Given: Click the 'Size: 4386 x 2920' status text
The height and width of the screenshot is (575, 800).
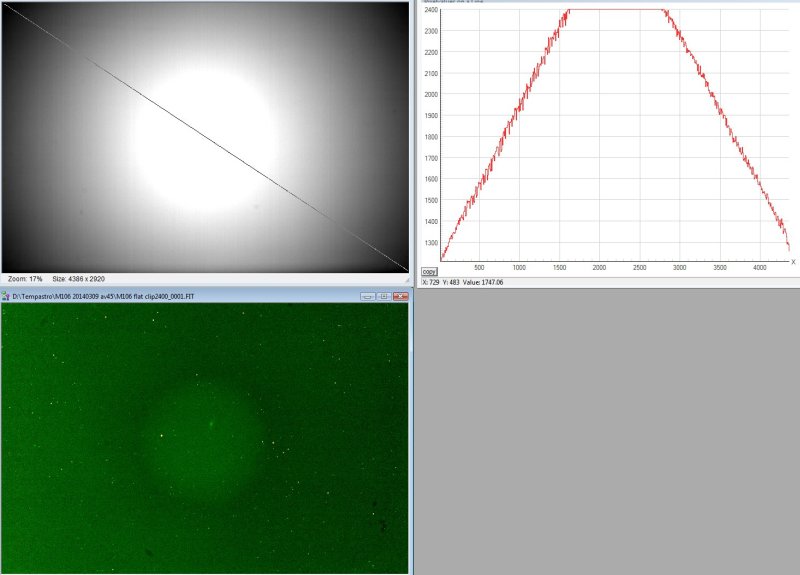Looking at the screenshot, I should click(x=79, y=279).
